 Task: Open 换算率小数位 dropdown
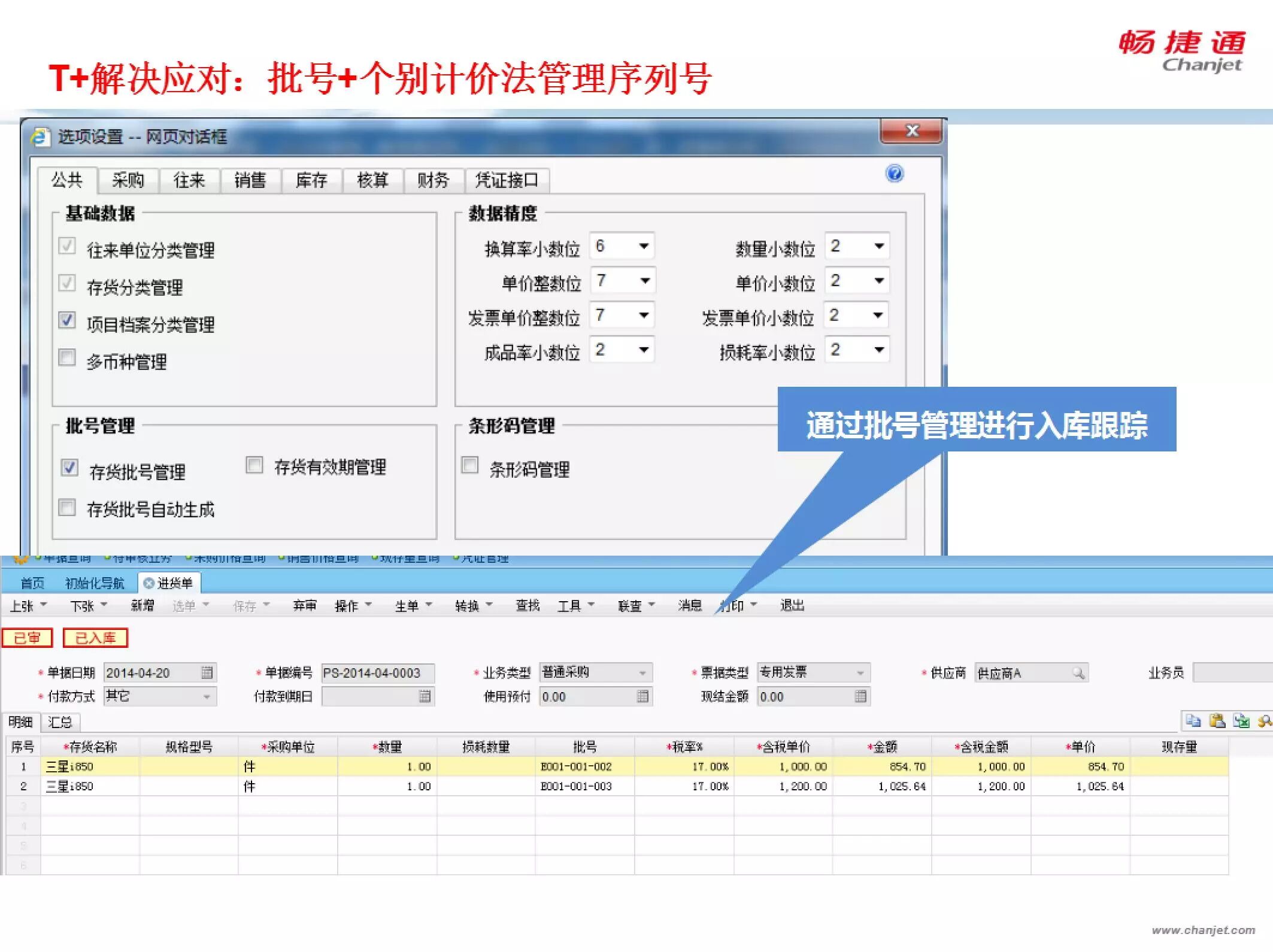tap(622, 246)
